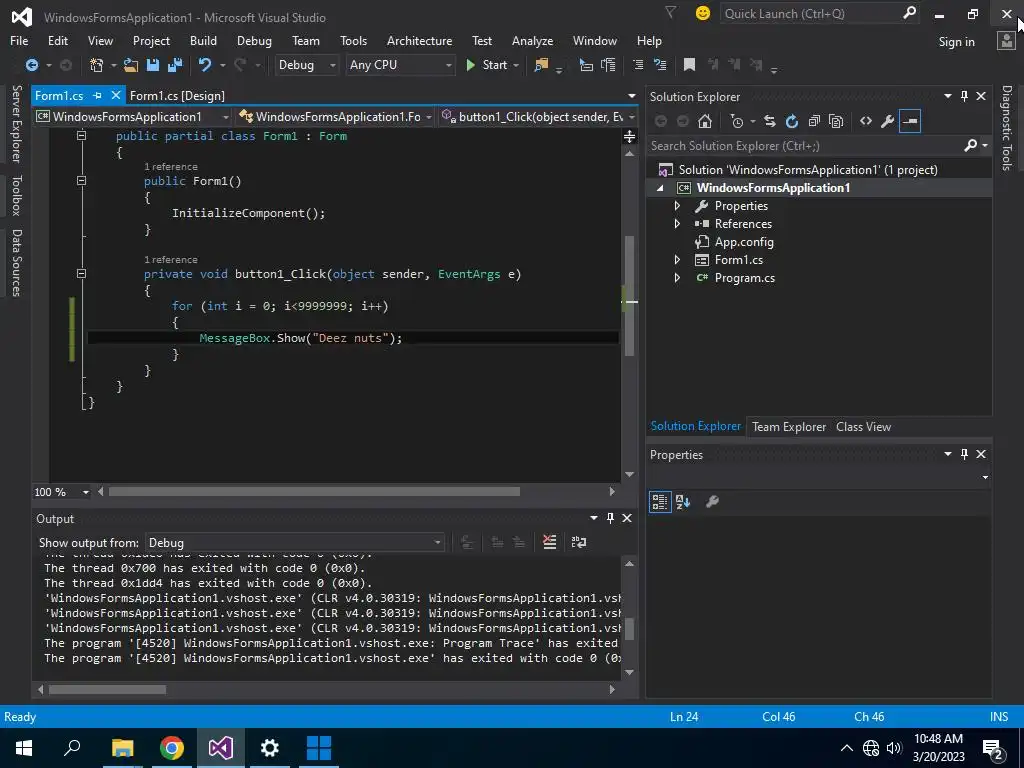The width and height of the screenshot is (1024, 768).
Task: Click the feedback smiley face icon
Action: tap(703, 13)
